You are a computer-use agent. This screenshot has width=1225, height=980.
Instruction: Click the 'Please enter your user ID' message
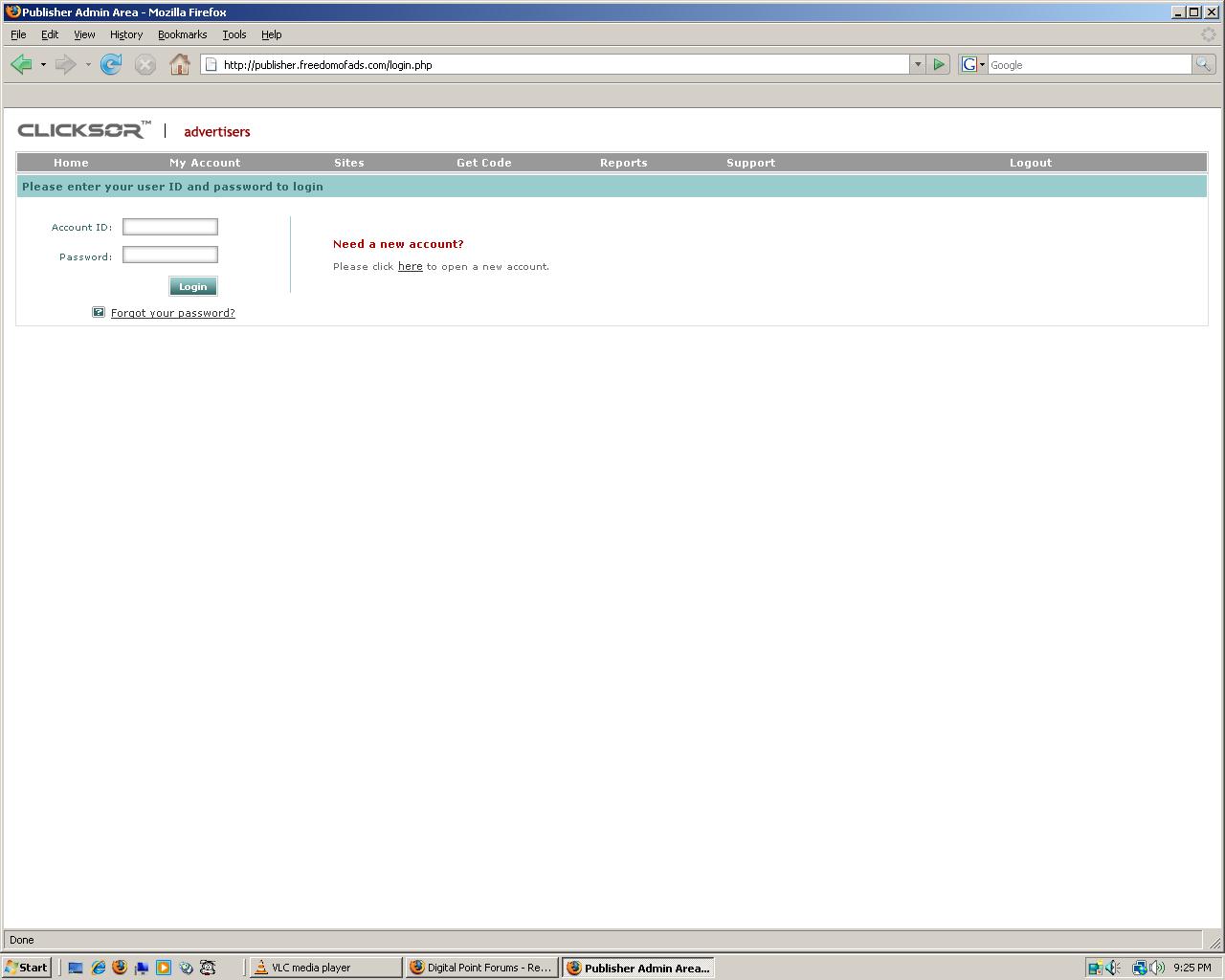(172, 187)
